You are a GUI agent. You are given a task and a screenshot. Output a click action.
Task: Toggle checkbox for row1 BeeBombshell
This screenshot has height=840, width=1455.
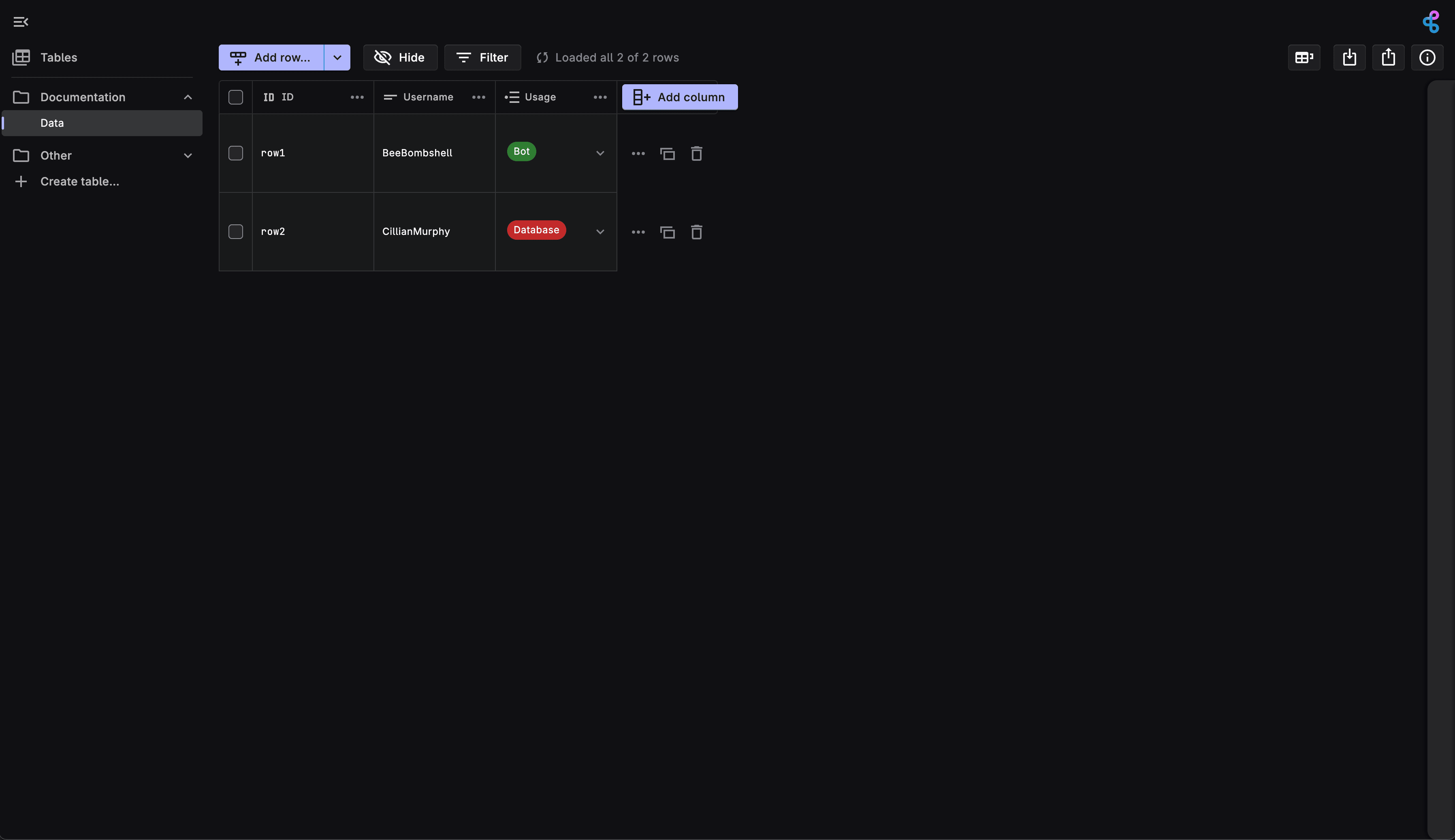tap(235, 152)
